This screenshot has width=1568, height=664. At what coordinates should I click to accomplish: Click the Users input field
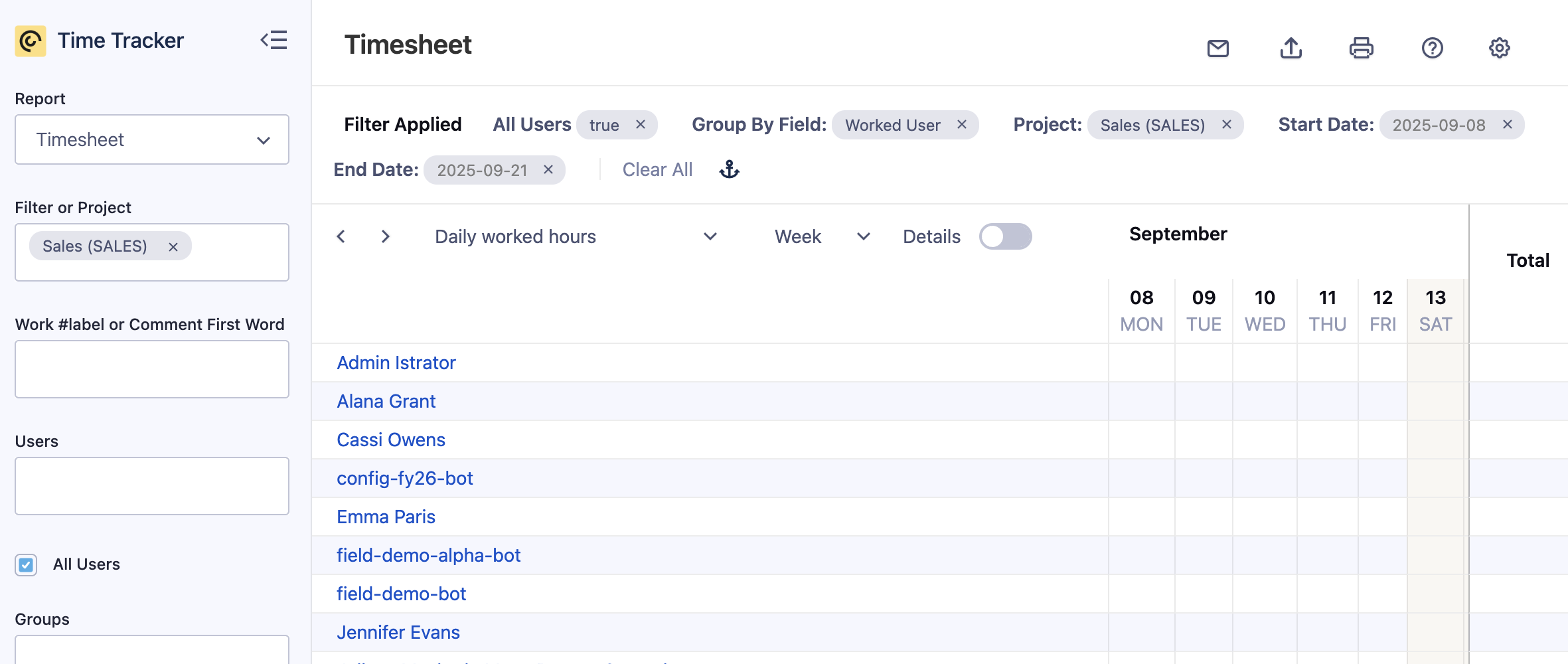(151, 485)
